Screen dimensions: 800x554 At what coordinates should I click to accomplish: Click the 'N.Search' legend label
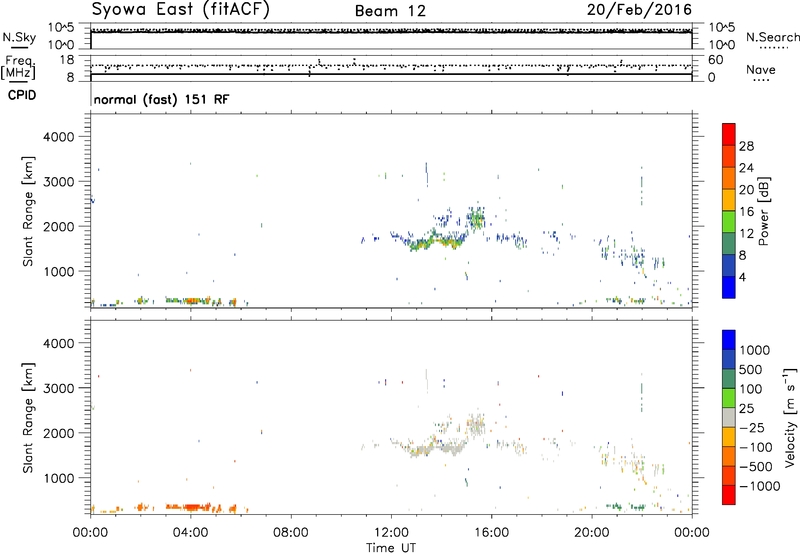[x=772, y=37]
